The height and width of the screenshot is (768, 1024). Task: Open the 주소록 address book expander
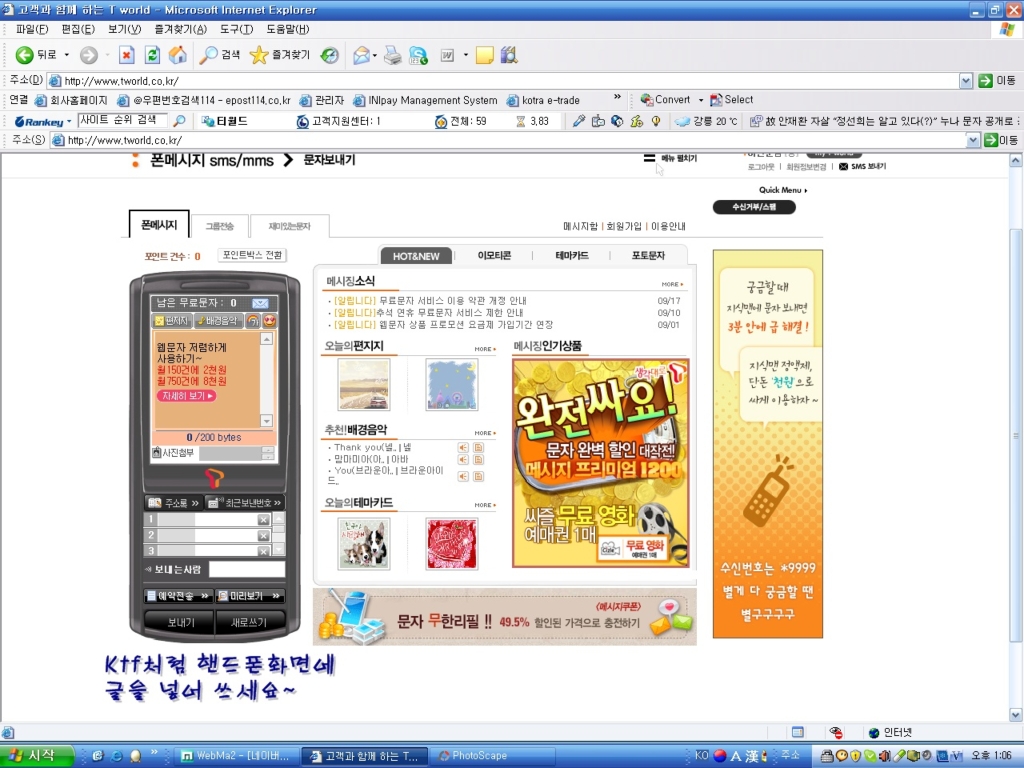(x=174, y=503)
